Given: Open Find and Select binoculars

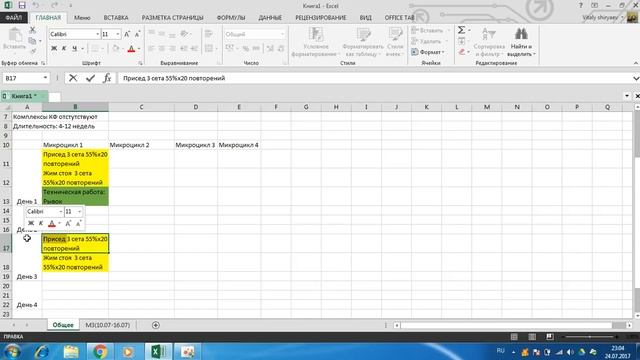Looking at the screenshot, I should tap(521, 42).
